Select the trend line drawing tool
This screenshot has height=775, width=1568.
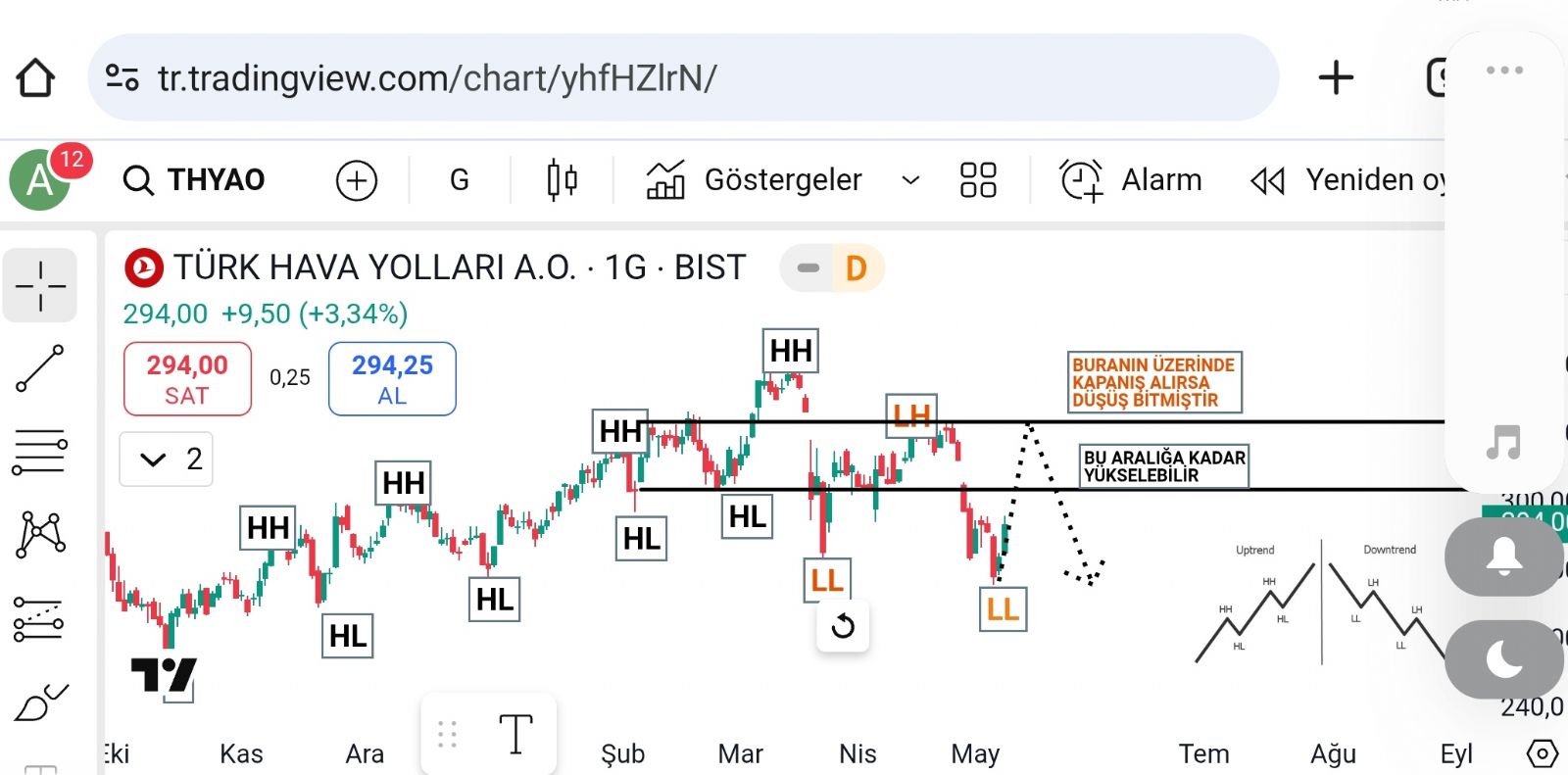(40, 368)
